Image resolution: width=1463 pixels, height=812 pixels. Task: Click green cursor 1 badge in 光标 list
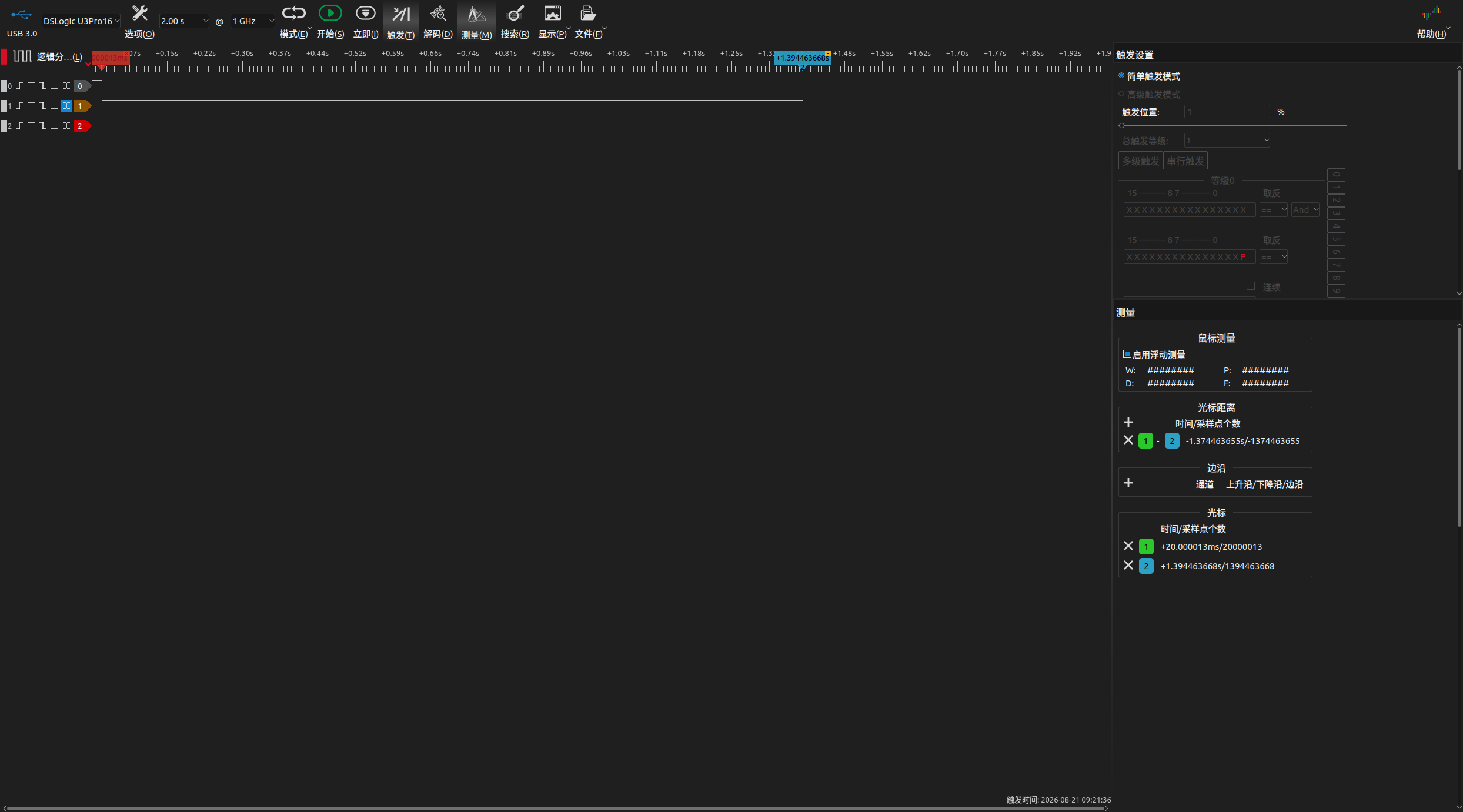coord(1146,546)
